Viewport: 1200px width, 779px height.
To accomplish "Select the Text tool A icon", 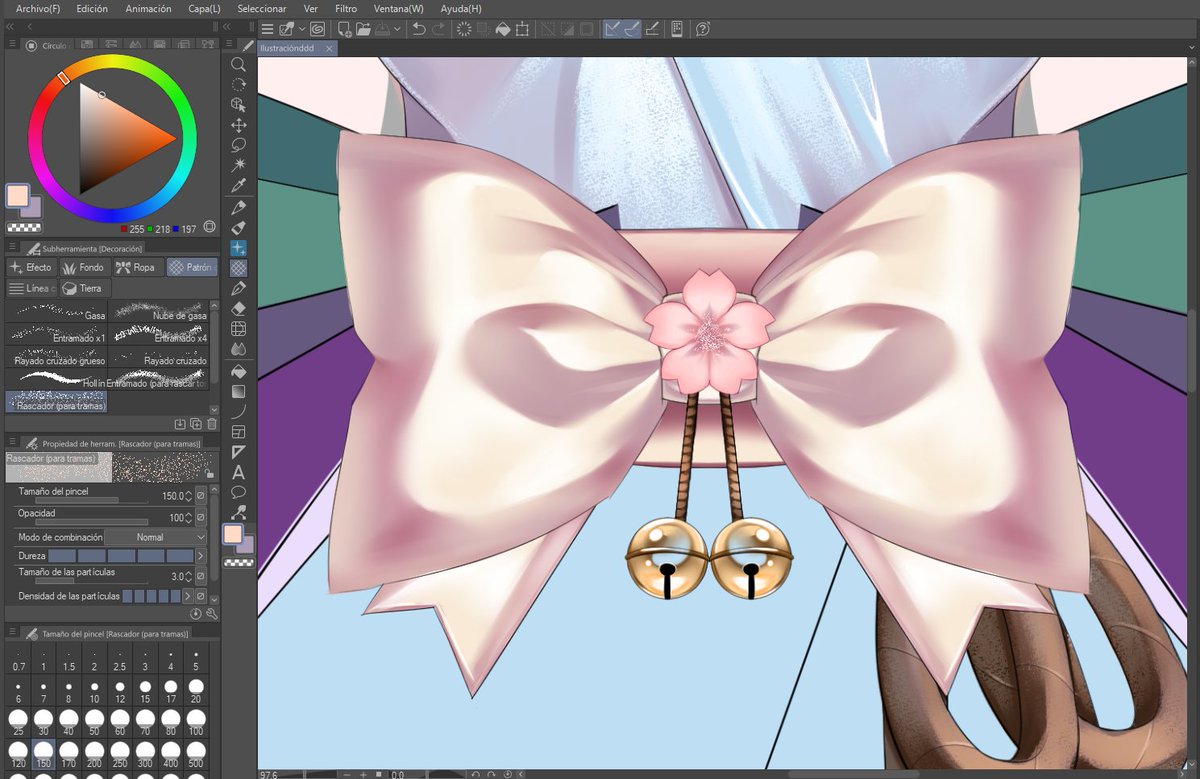I will [x=238, y=472].
